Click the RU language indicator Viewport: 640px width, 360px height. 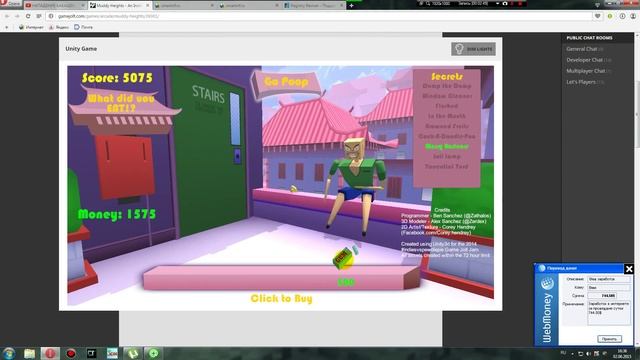pyautogui.click(x=563, y=353)
